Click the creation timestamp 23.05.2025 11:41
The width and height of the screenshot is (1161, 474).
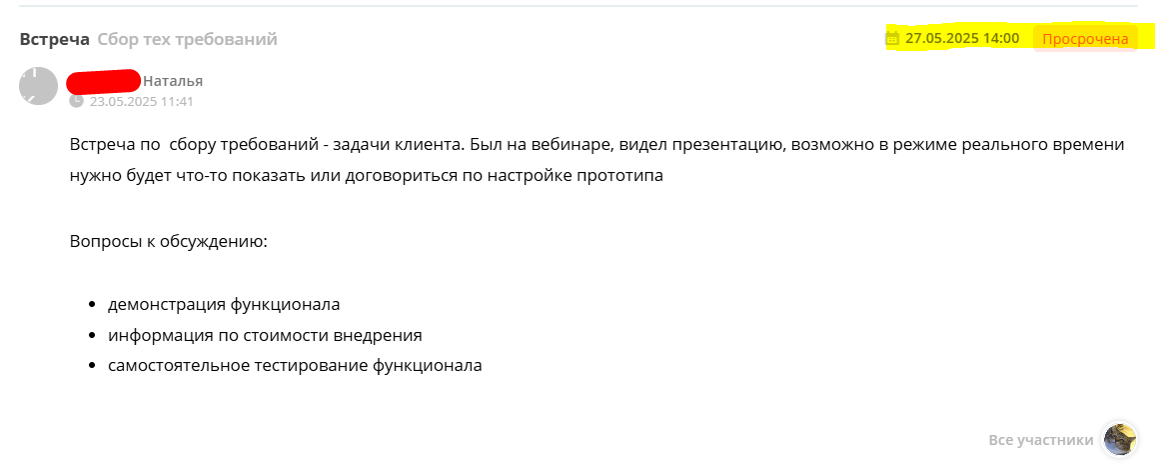click(141, 101)
